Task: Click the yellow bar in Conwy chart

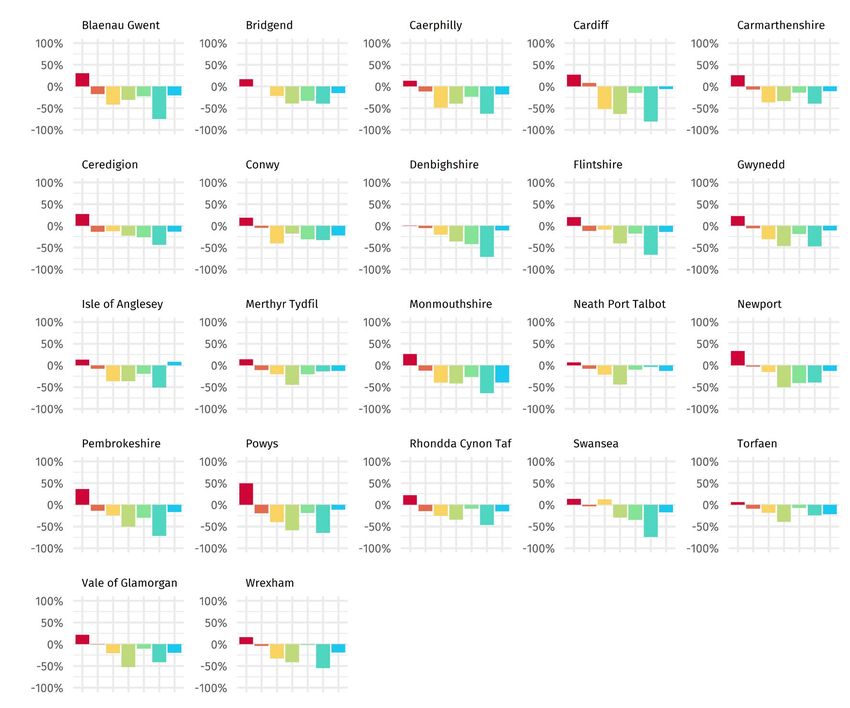Action: coord(277,235)
